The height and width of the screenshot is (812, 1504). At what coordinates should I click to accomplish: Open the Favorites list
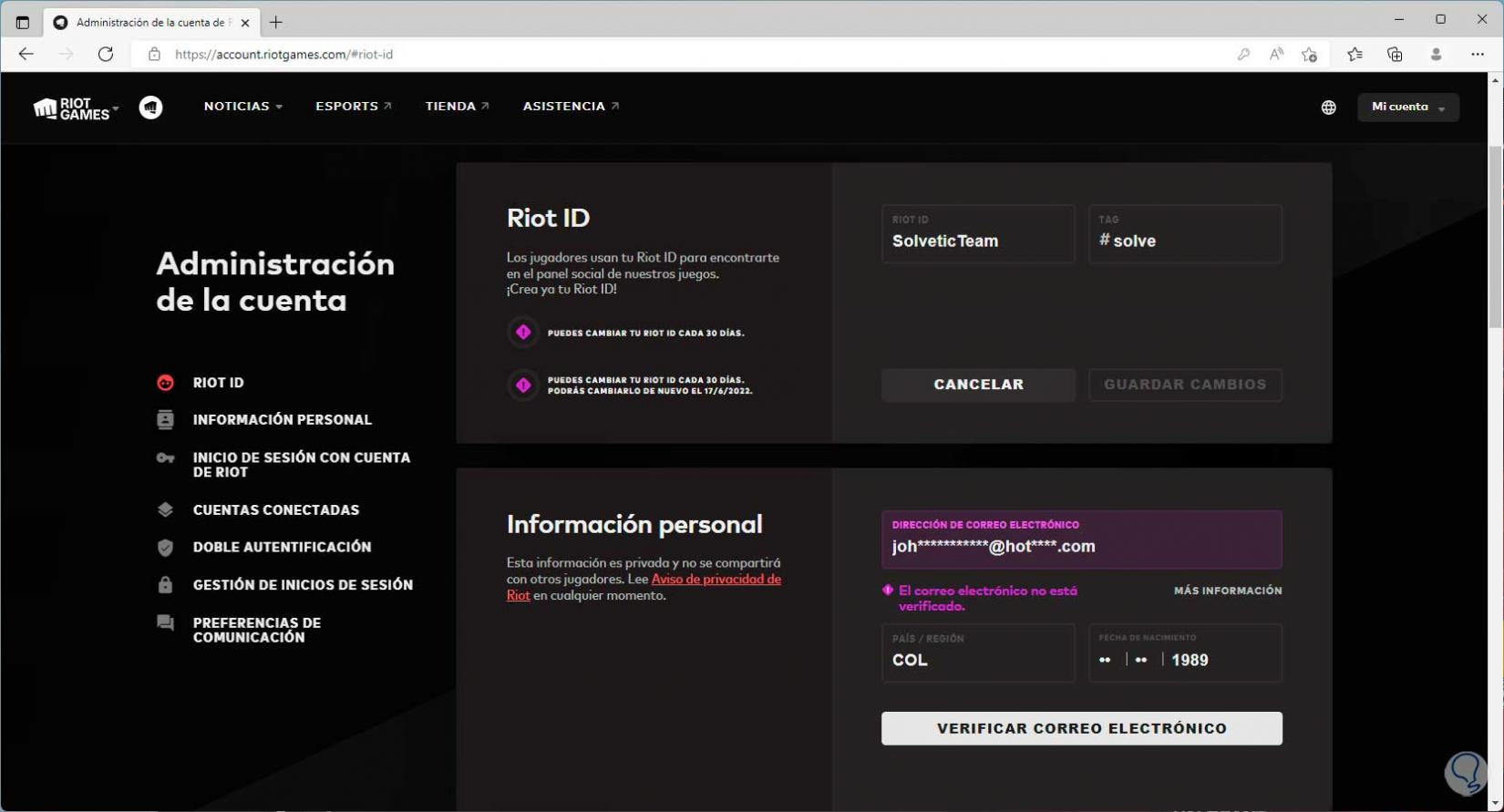[x=1355, y=55]
